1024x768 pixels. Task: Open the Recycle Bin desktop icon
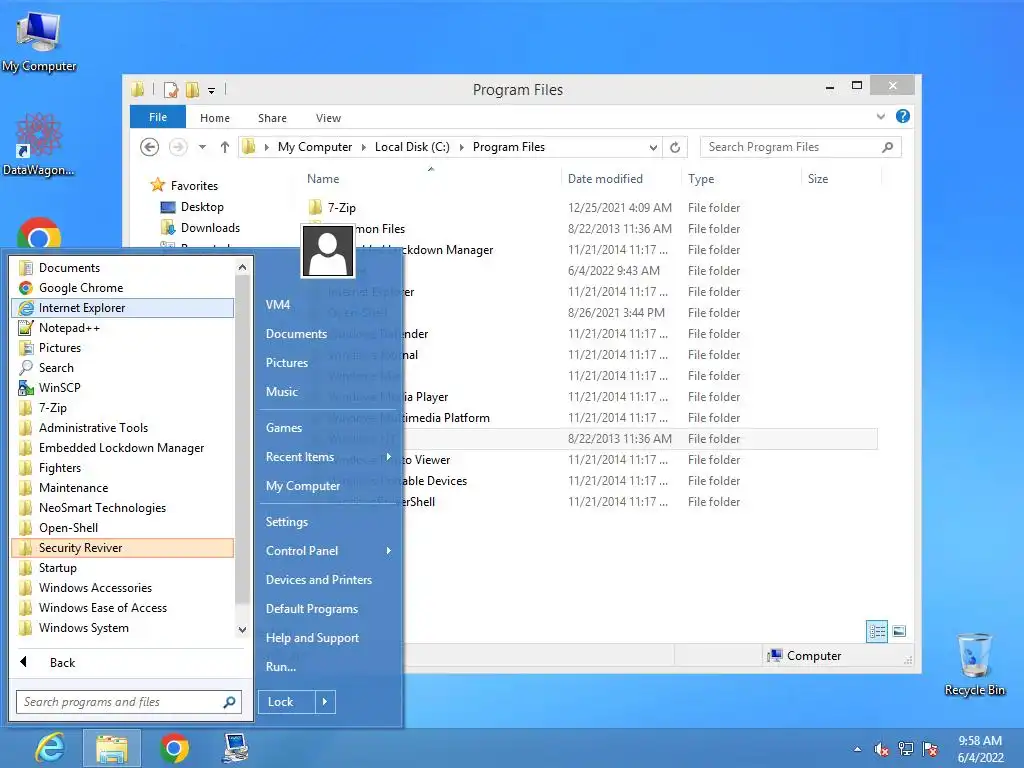point(974,664)
